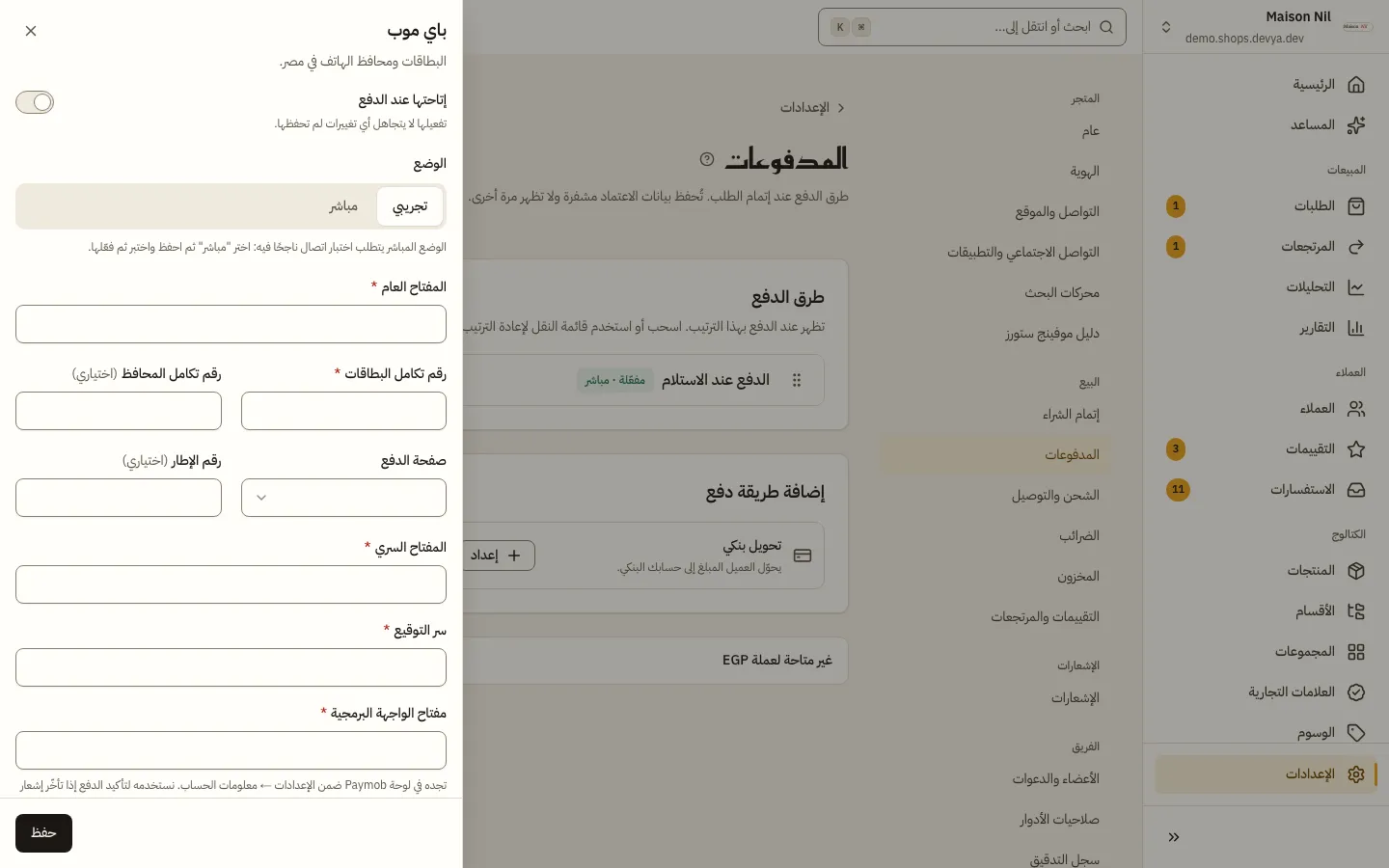Click the رقم تكامل المحافظ field
This screenshot has height=868, width=1389.
click(119, 411)
